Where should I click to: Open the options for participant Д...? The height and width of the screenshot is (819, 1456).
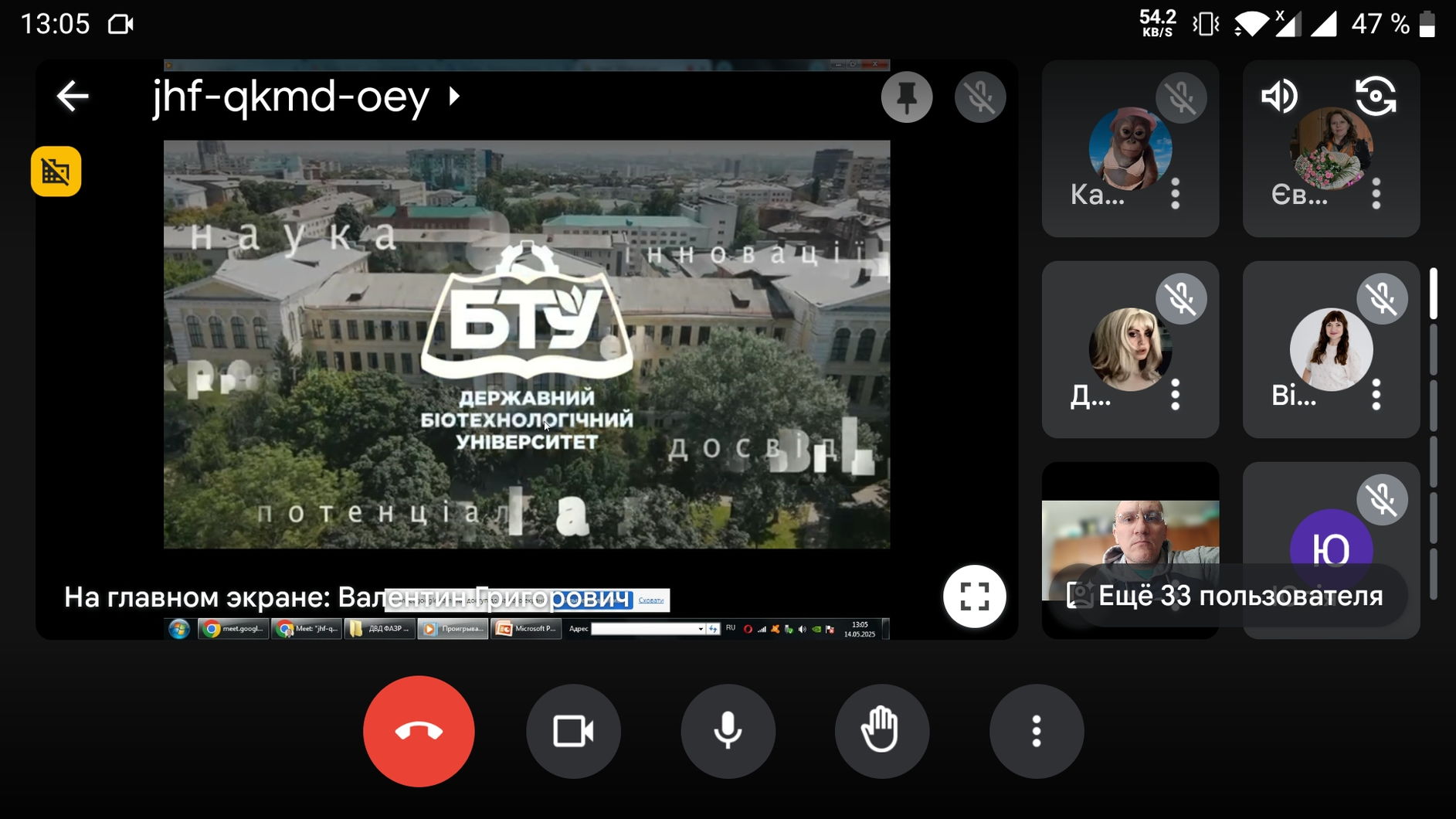(1176, 395)
